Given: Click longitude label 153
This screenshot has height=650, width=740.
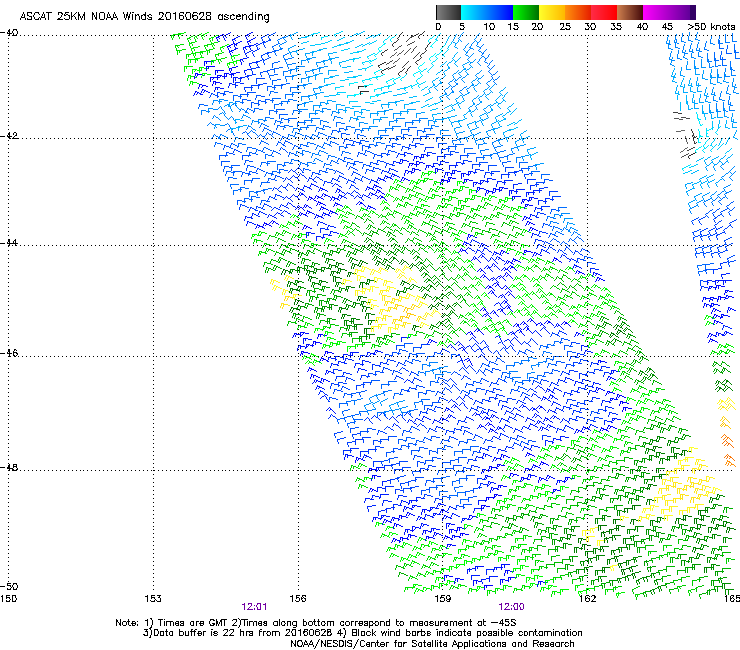Looking at the screenshot, I should point(153,599).
